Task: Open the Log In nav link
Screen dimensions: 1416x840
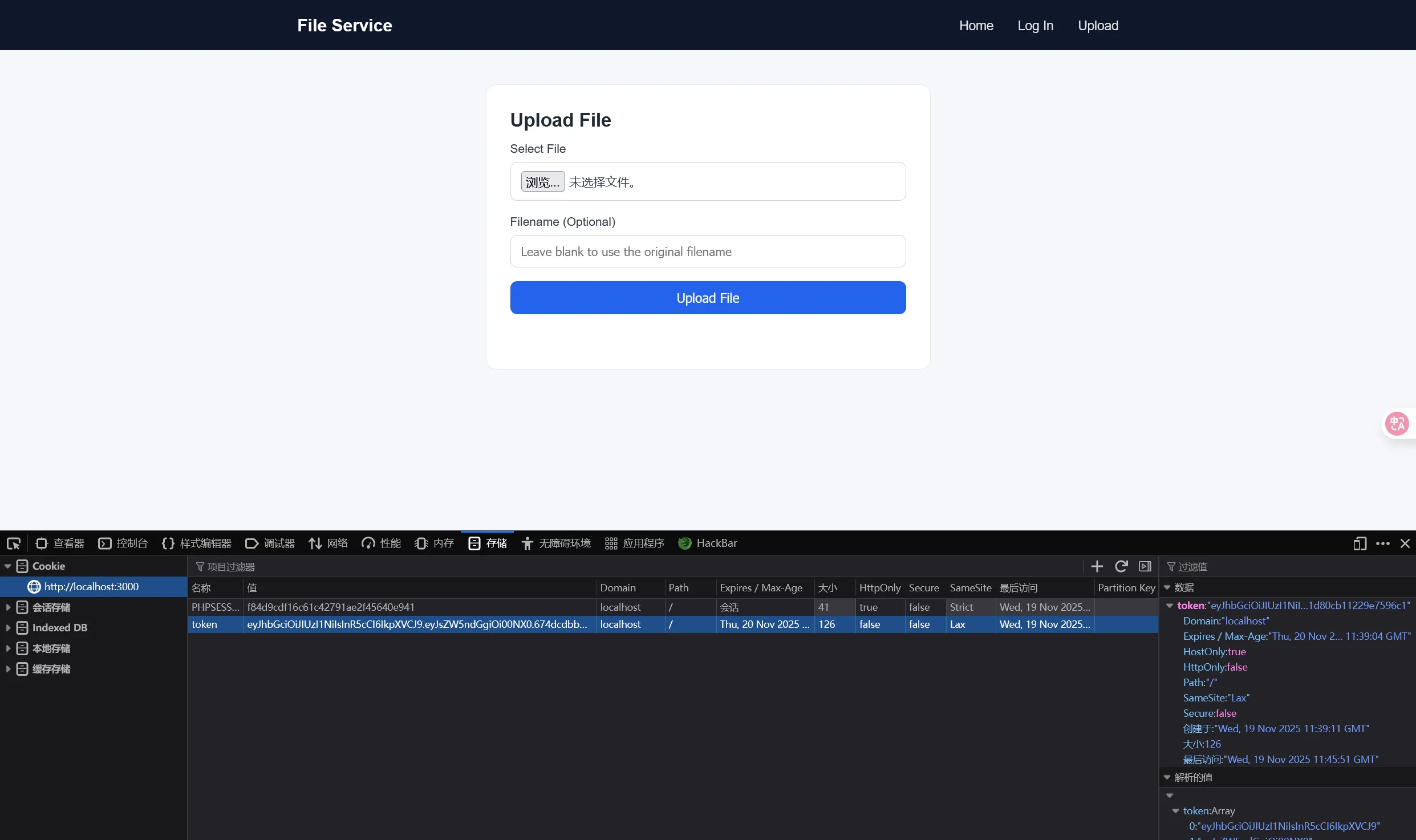Action: pyautogui.click(x=1035, y=26)
